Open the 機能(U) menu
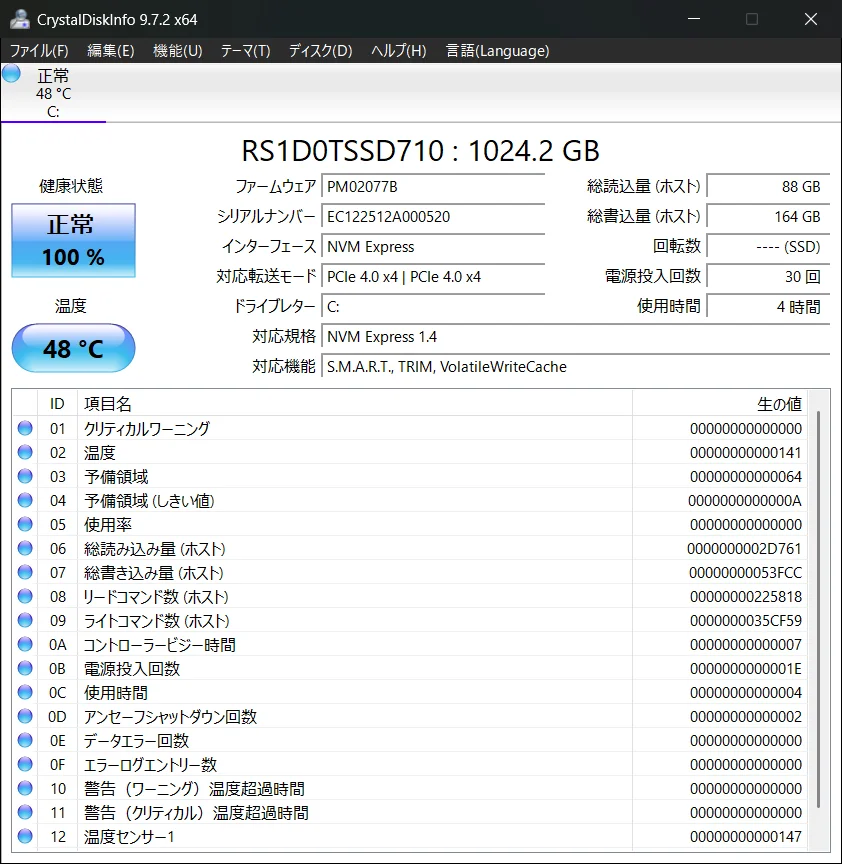The height and width of the screenshot is (864, 842). [177, 50]
